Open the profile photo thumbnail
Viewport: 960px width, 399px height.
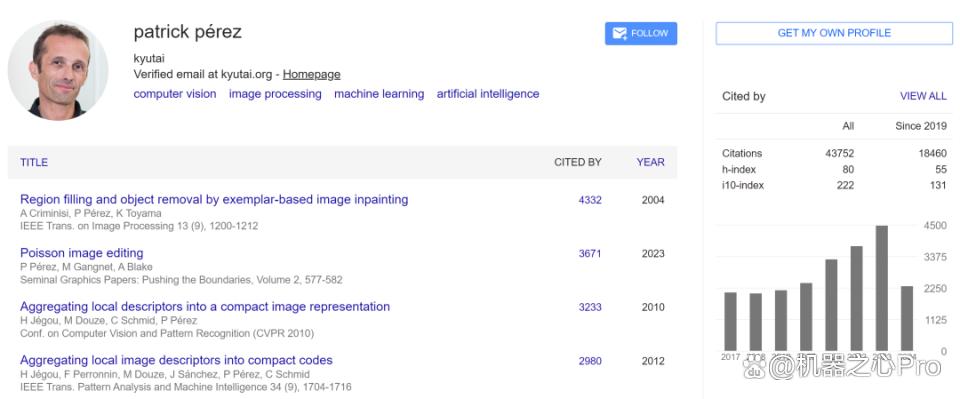click(x=58, y=70)
